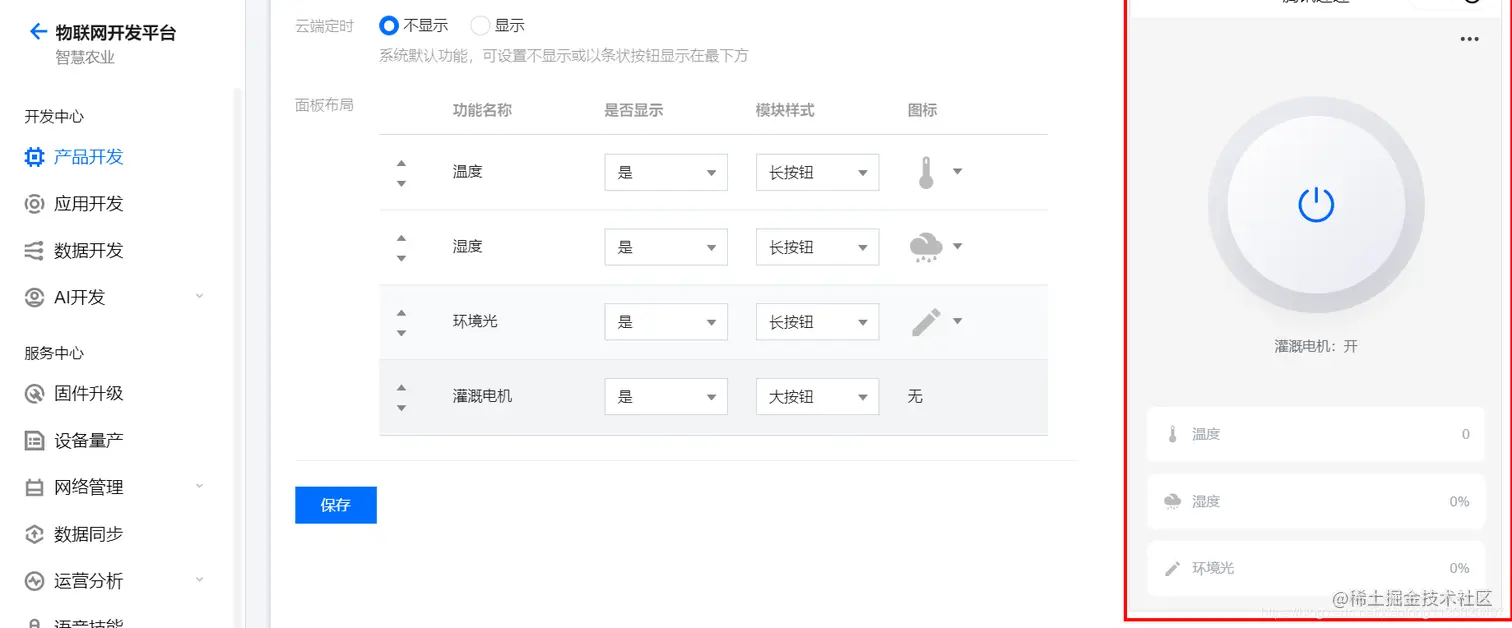
Task: Open 模块样式 dropdown for 环境光
Action: click(817, 322)
